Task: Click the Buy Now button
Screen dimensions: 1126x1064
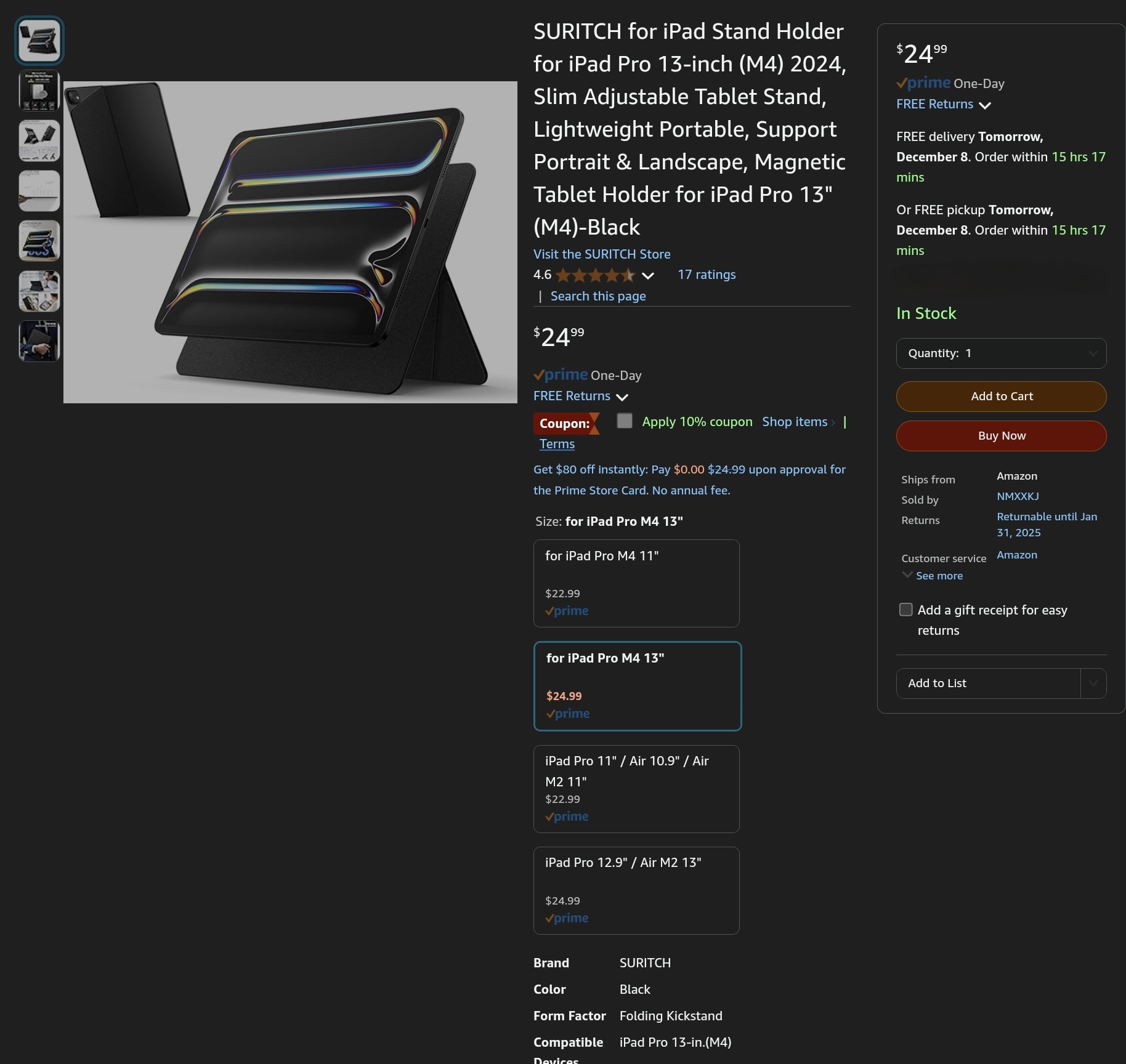Action: point(1001,436)
